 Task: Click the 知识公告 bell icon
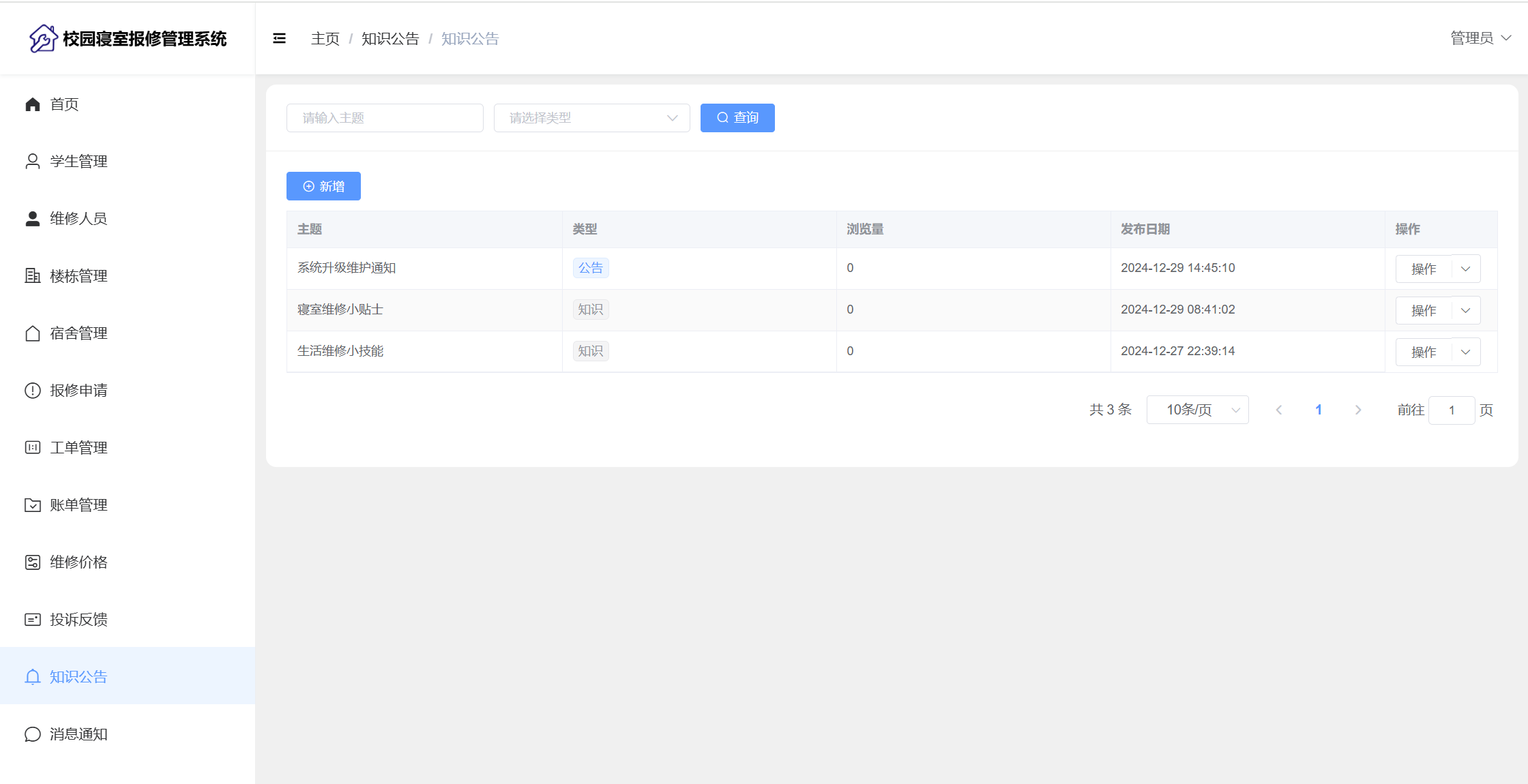pos(33,677)
